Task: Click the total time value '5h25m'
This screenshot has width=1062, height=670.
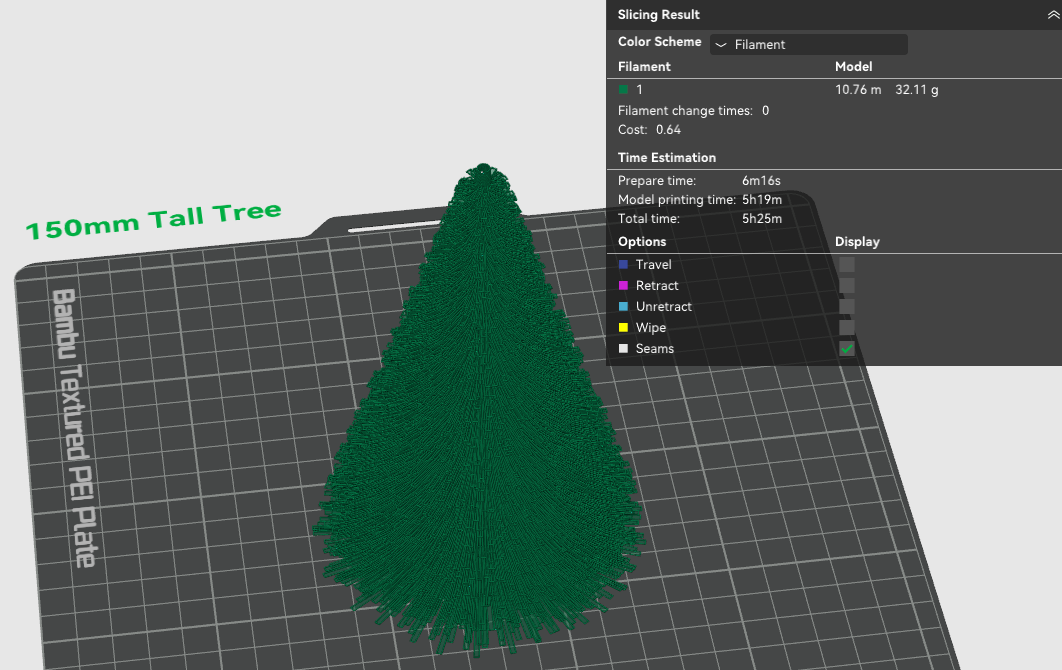Action: point(762,219)
